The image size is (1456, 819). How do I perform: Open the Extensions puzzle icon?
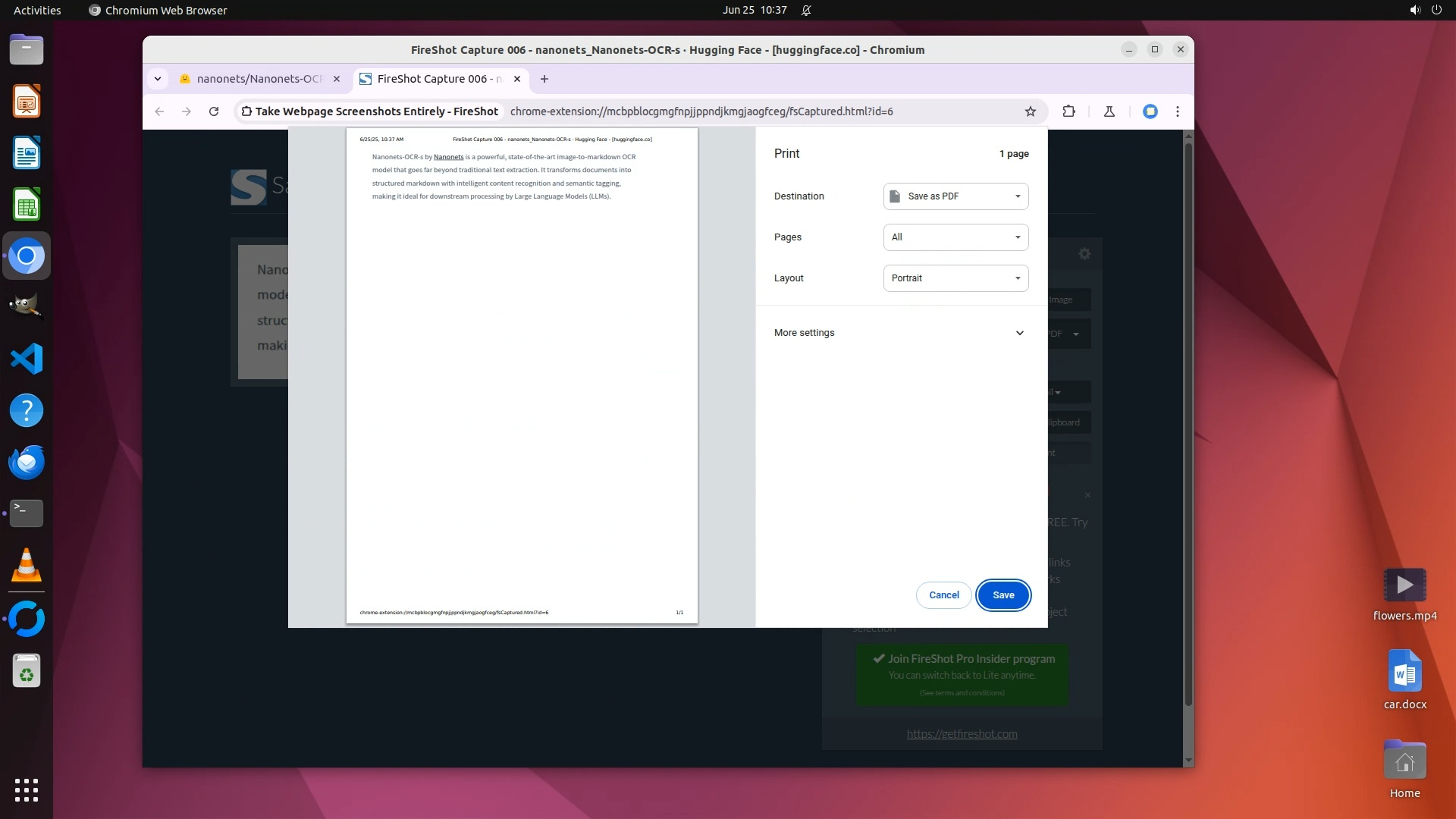click(x=1068, y=111)
